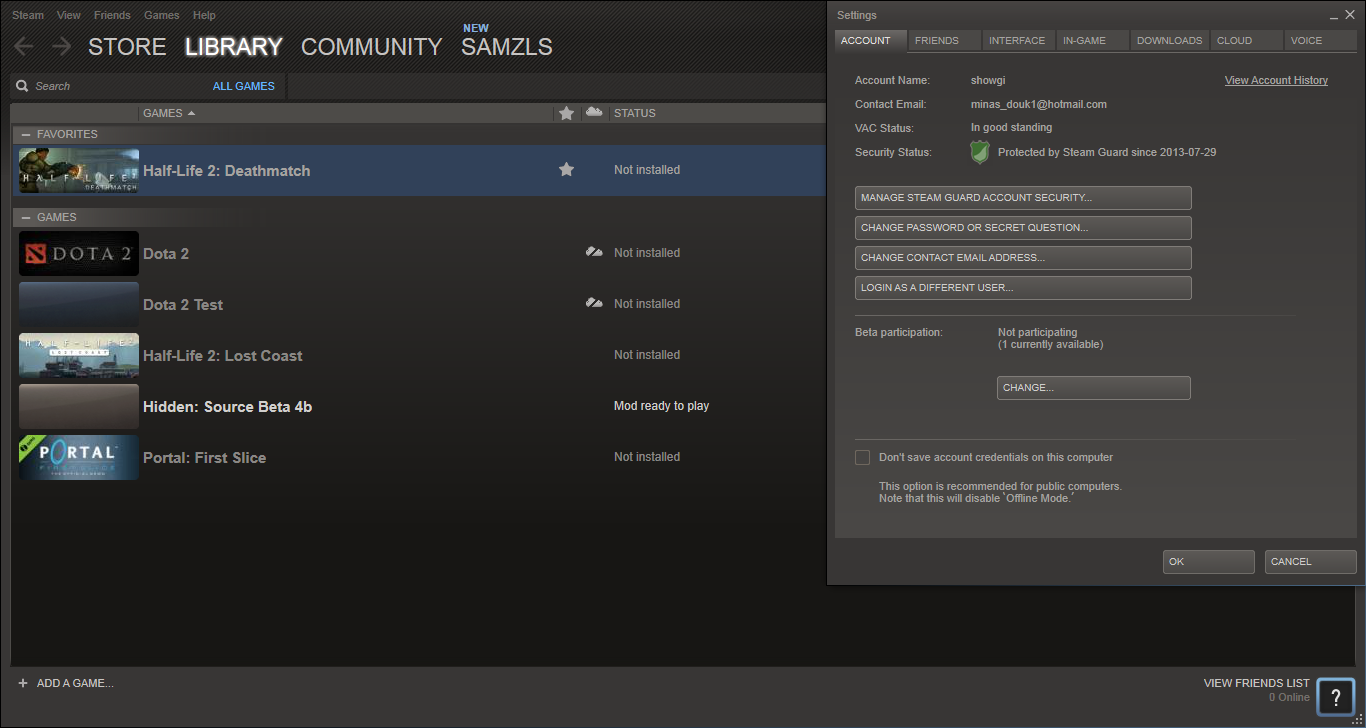Enable Don't save account credentials checkbox

point(862,457)
